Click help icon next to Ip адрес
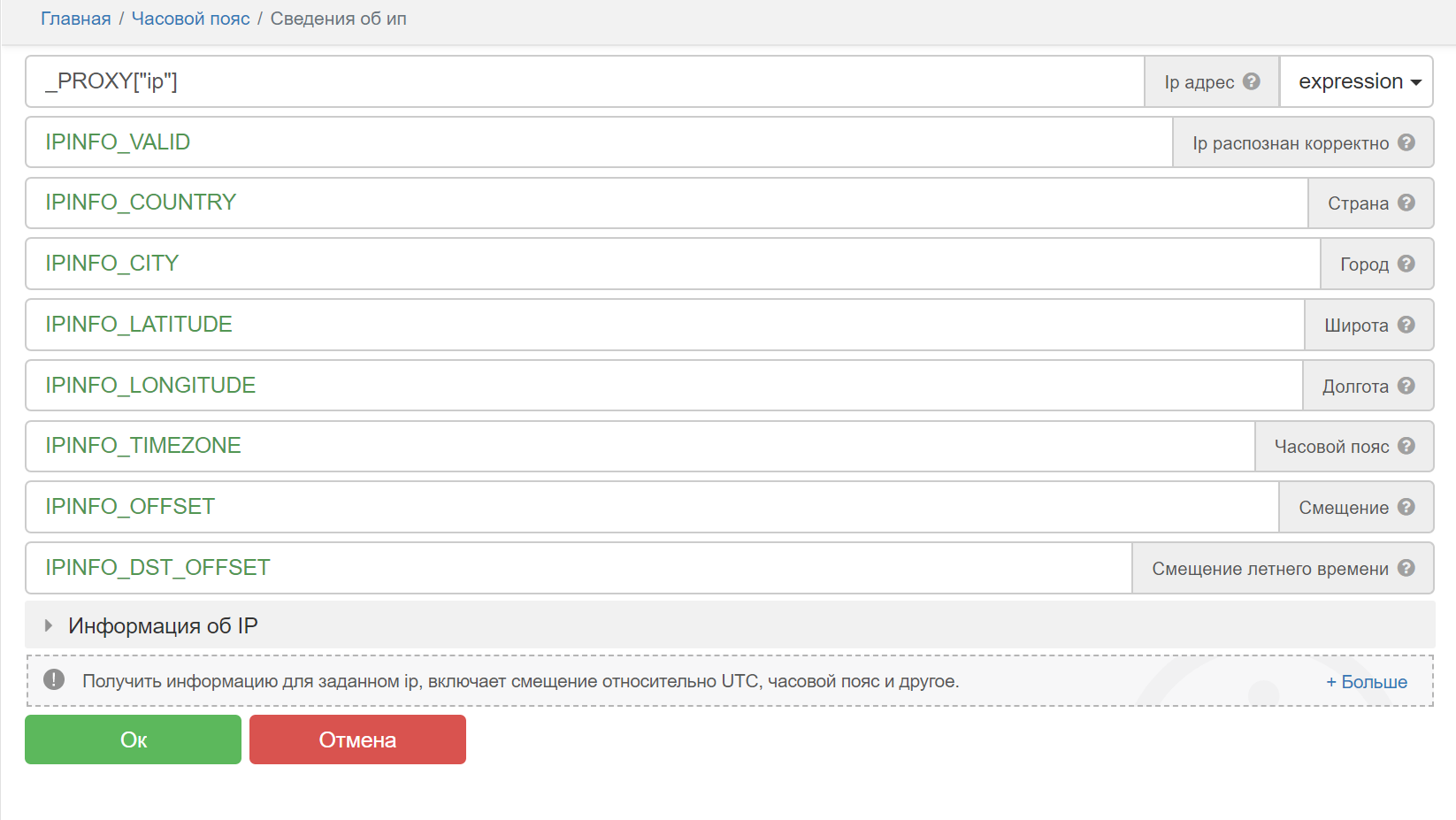The width and height of the screenshot is (1456, 820). pos(1251,81)
